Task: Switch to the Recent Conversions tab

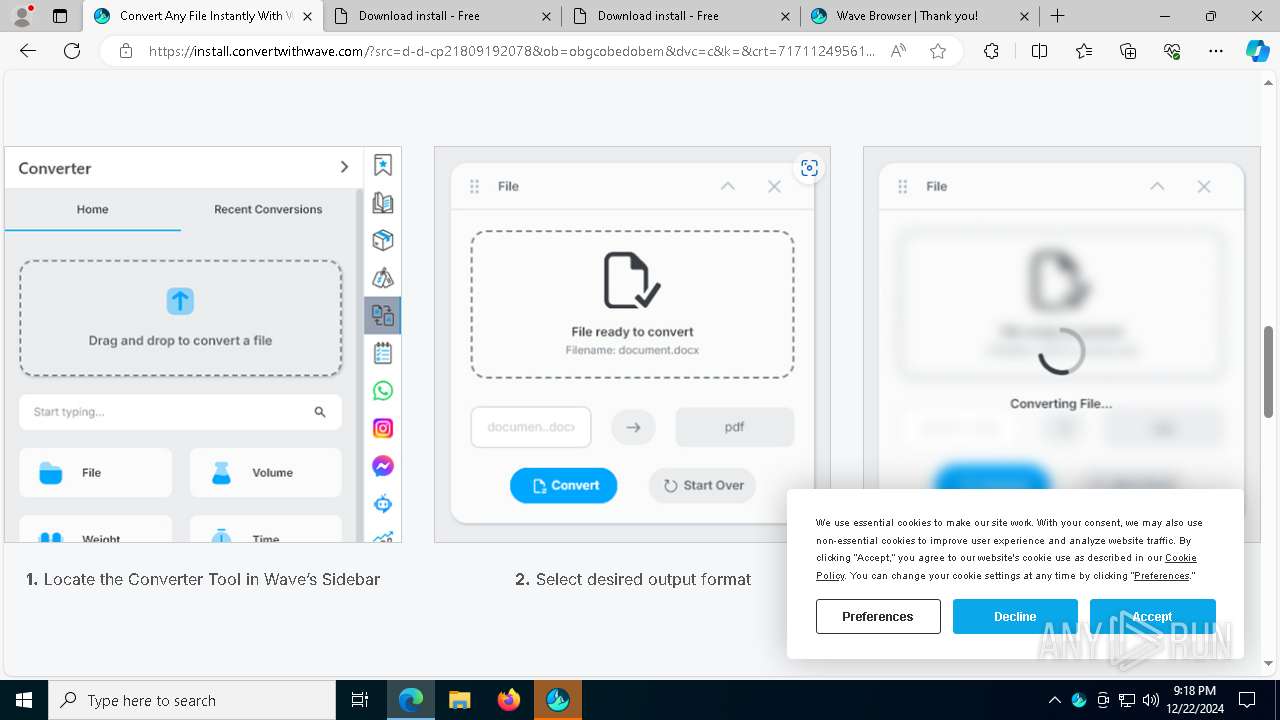Action: coord(268,209)
